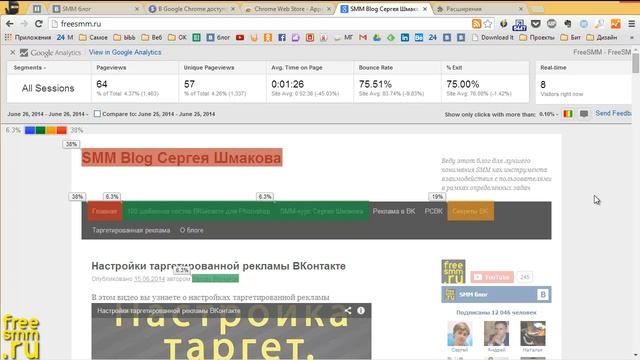Click the post date 15.06.2014 link
The height and width of the screenshot is (360, 640).
tap(149, 279)
